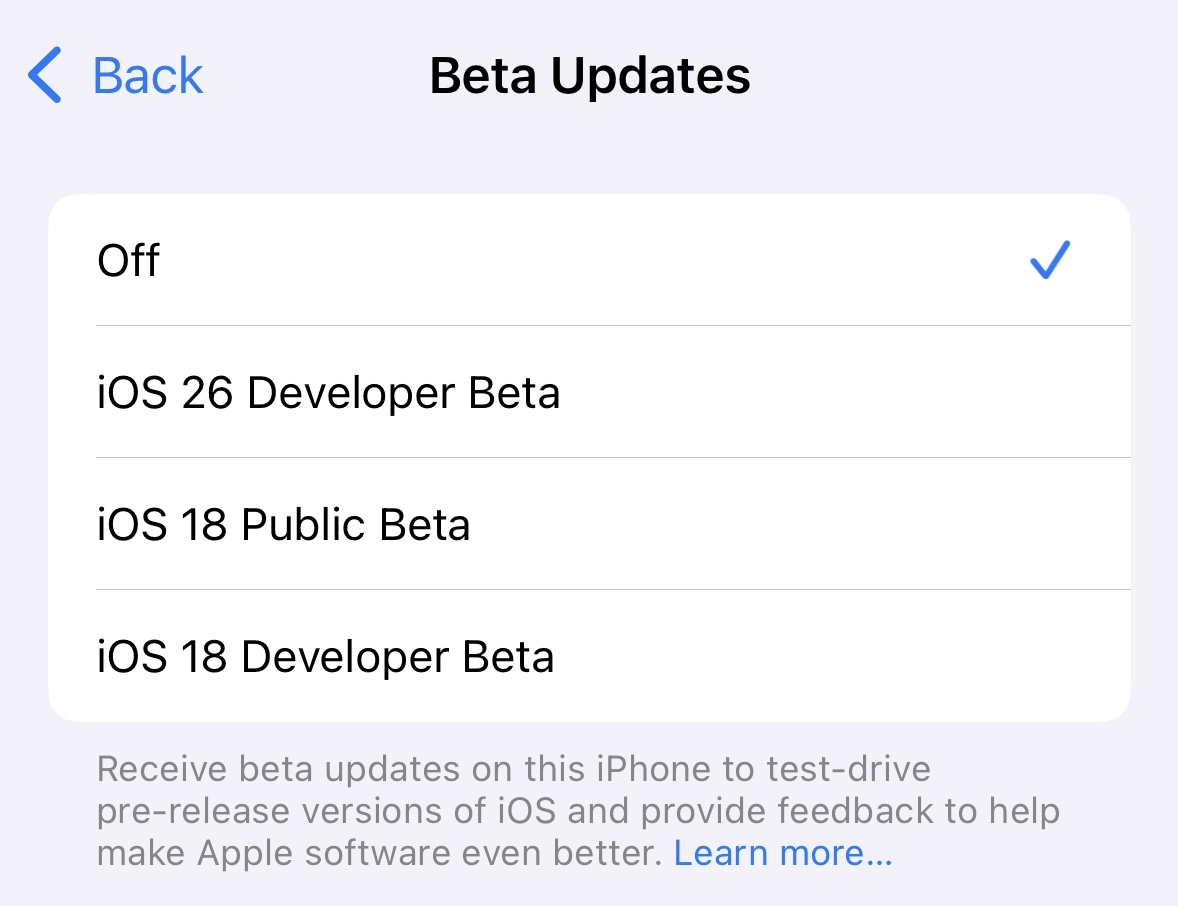Tap the "iOS 18 Public Beta" label text
Image resolution: width=1178 pixels, height=906 pixels.
pos(284,525)
